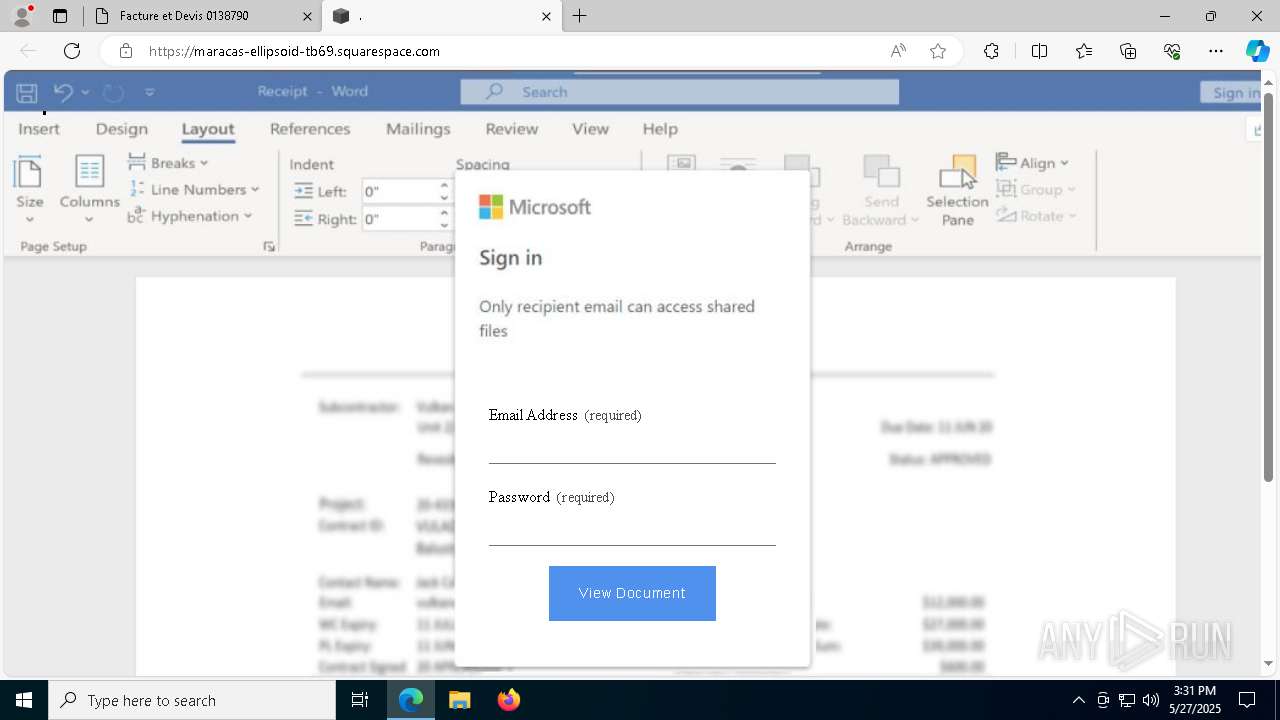Decrease Indent Right with down stepper

click(x=444, y=225)
